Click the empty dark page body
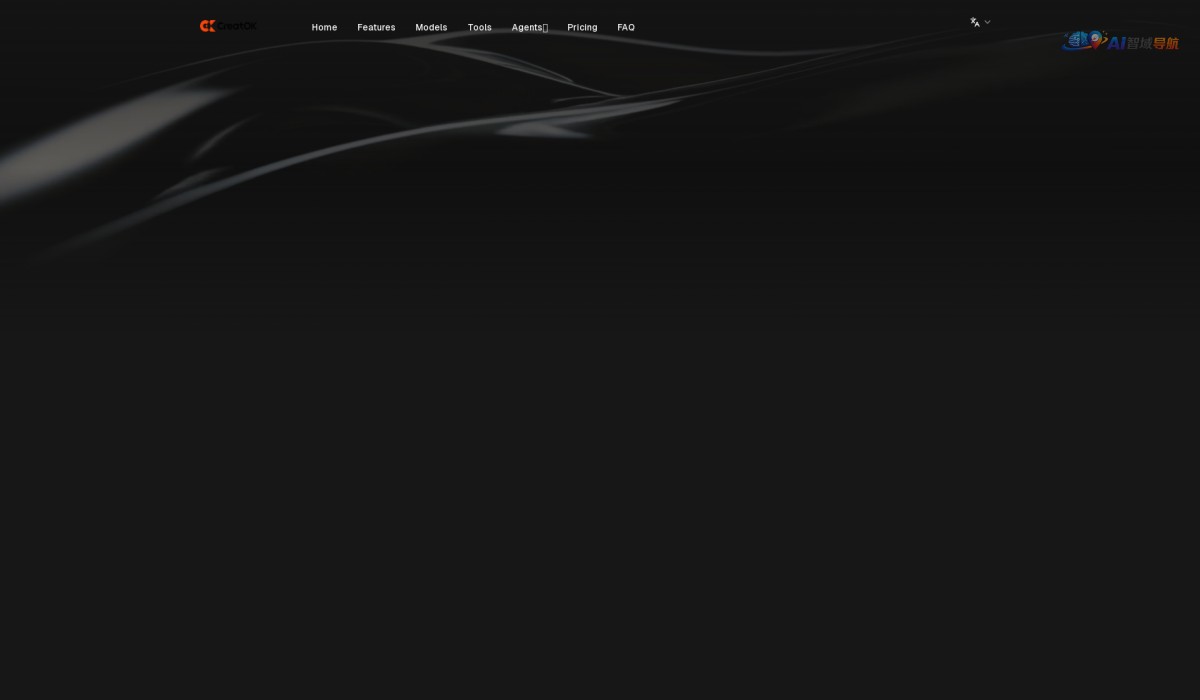1200x700 pixels. pos(600,450)
